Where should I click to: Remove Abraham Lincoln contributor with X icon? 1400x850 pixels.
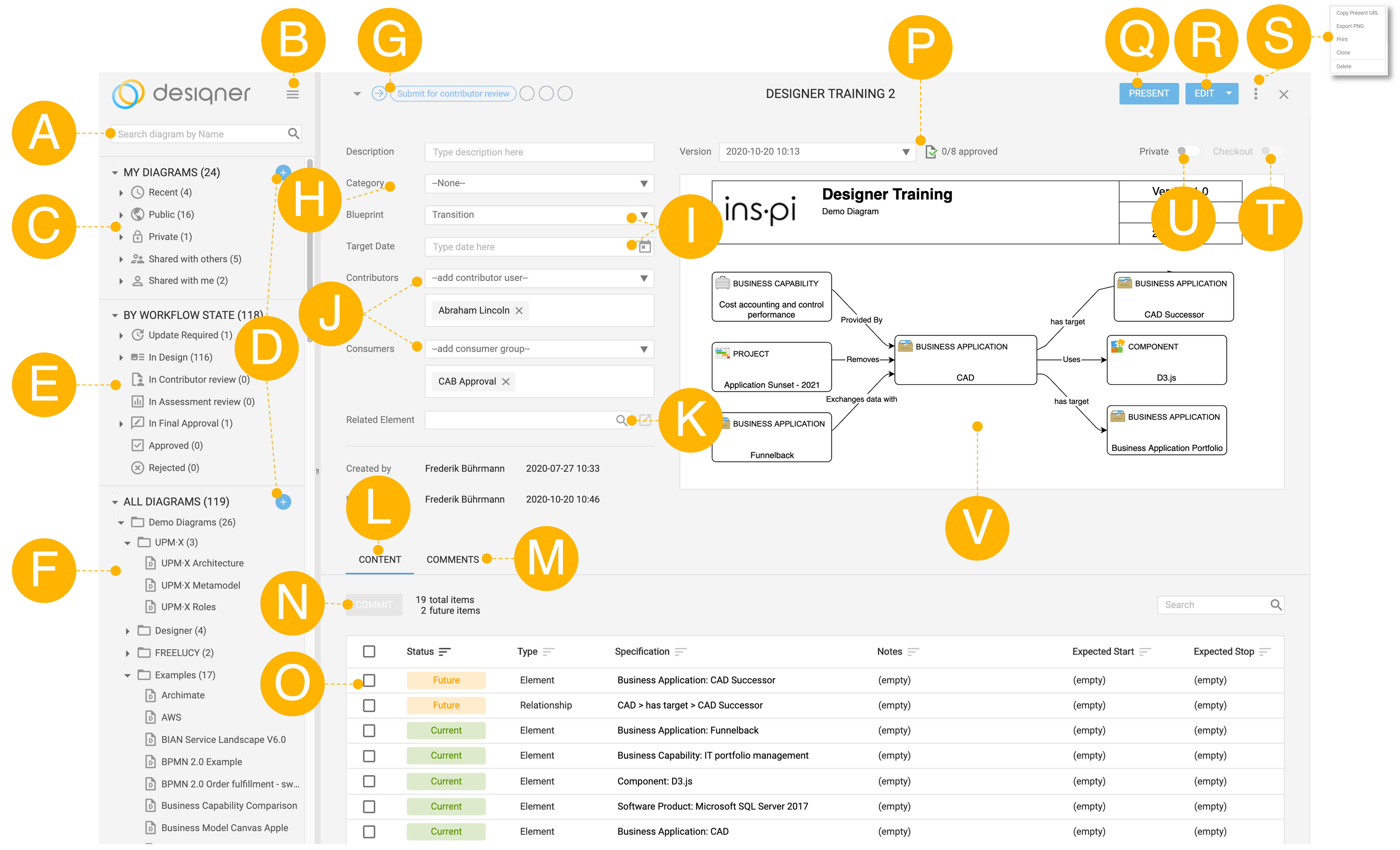519,310
